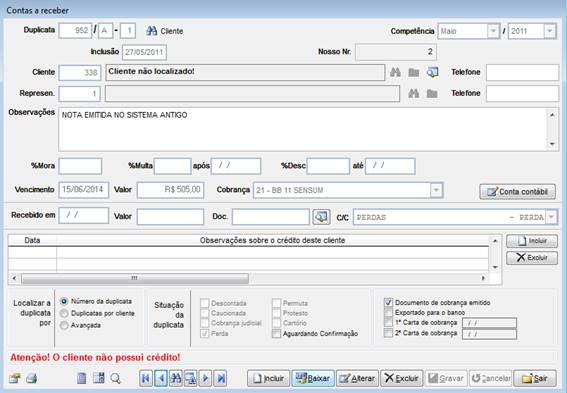Click Incluir button beside credit observations table
Viewport: 567px width, 393px height.
(532, 241)
